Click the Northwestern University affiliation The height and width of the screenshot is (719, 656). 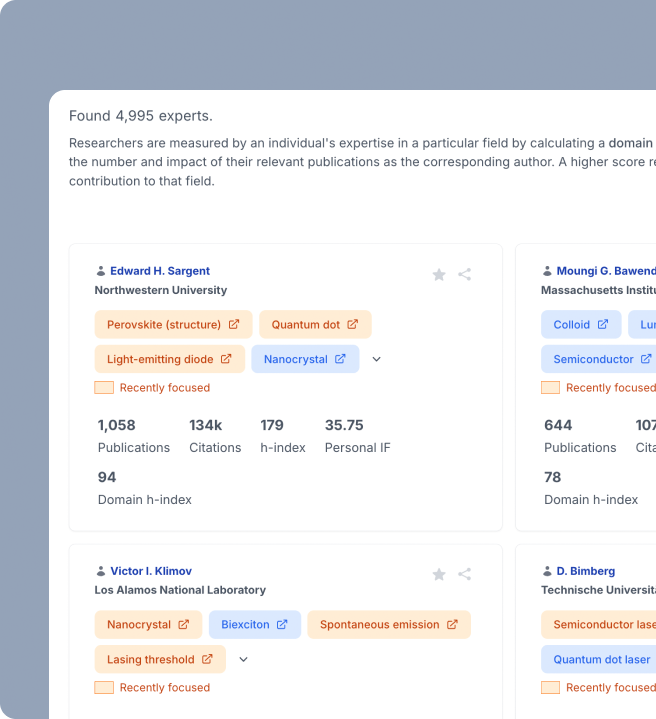click(x=161, y=290)
